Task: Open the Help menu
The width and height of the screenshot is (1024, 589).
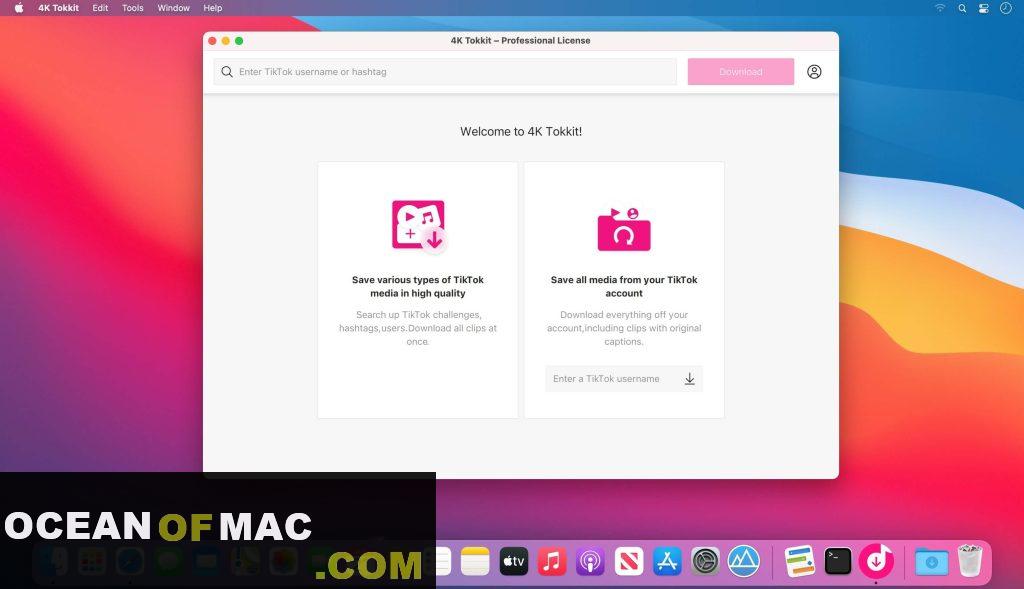Action: click(213, 8)
